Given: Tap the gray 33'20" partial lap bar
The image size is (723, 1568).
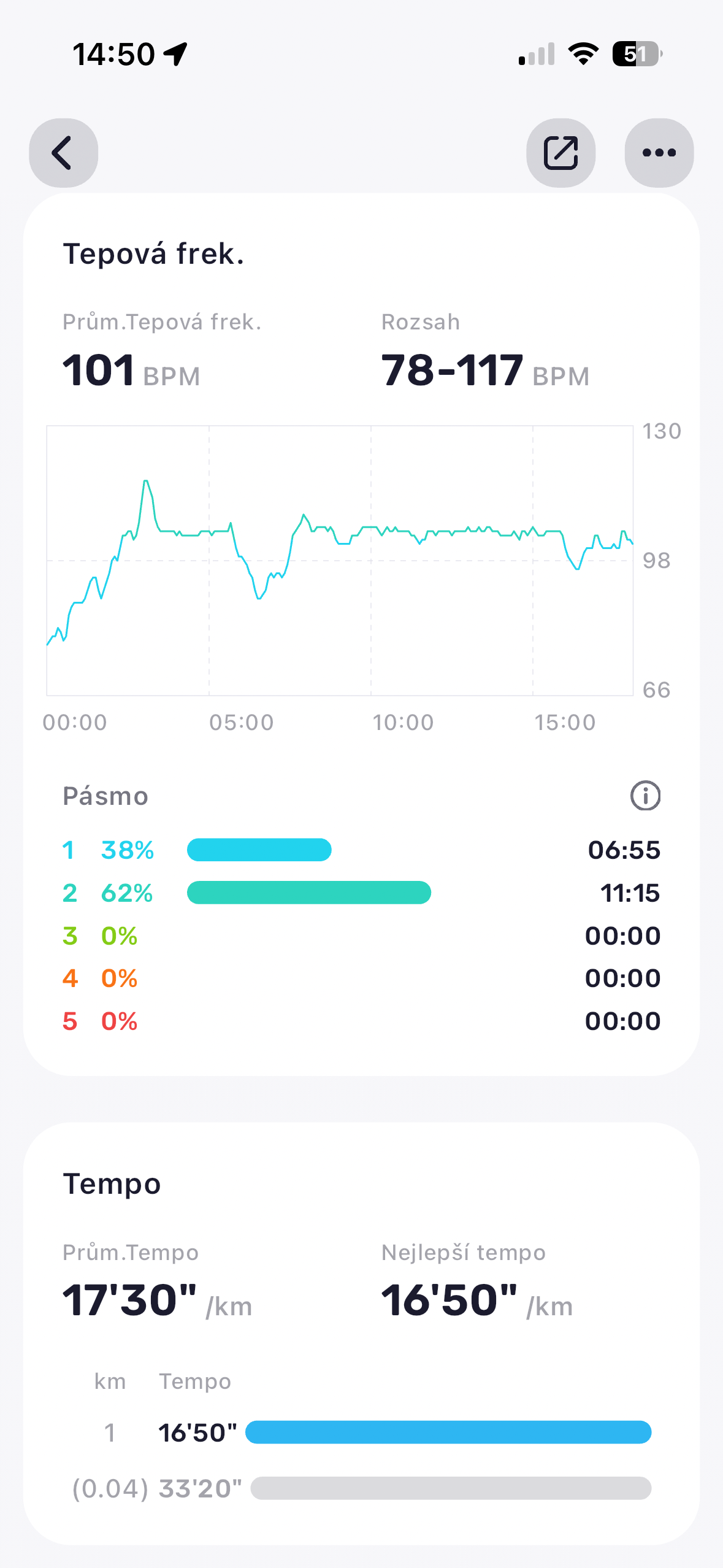Looking at the screenshot, I should [451, 1488].
